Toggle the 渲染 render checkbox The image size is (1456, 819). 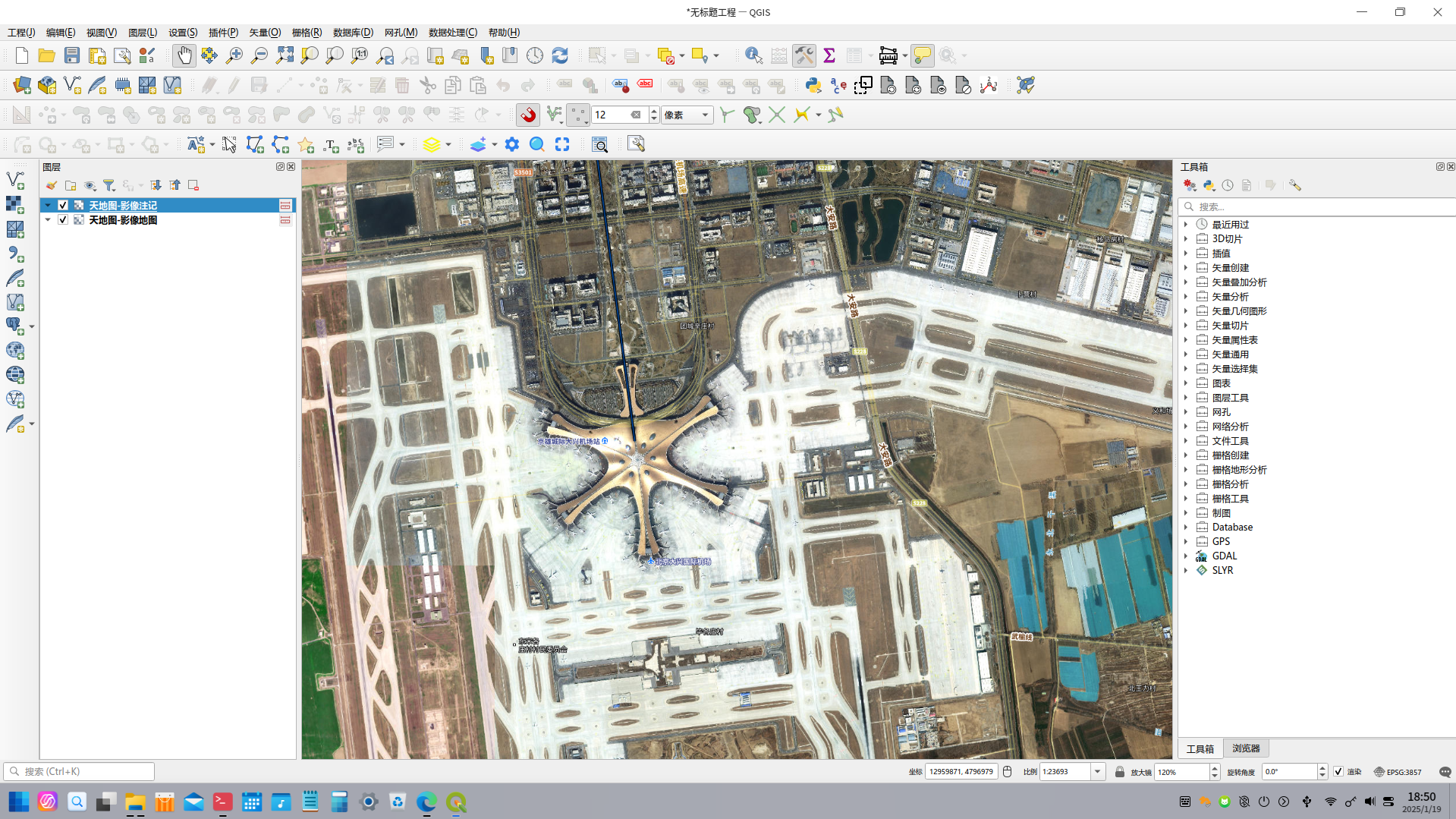pos(1338,772)
